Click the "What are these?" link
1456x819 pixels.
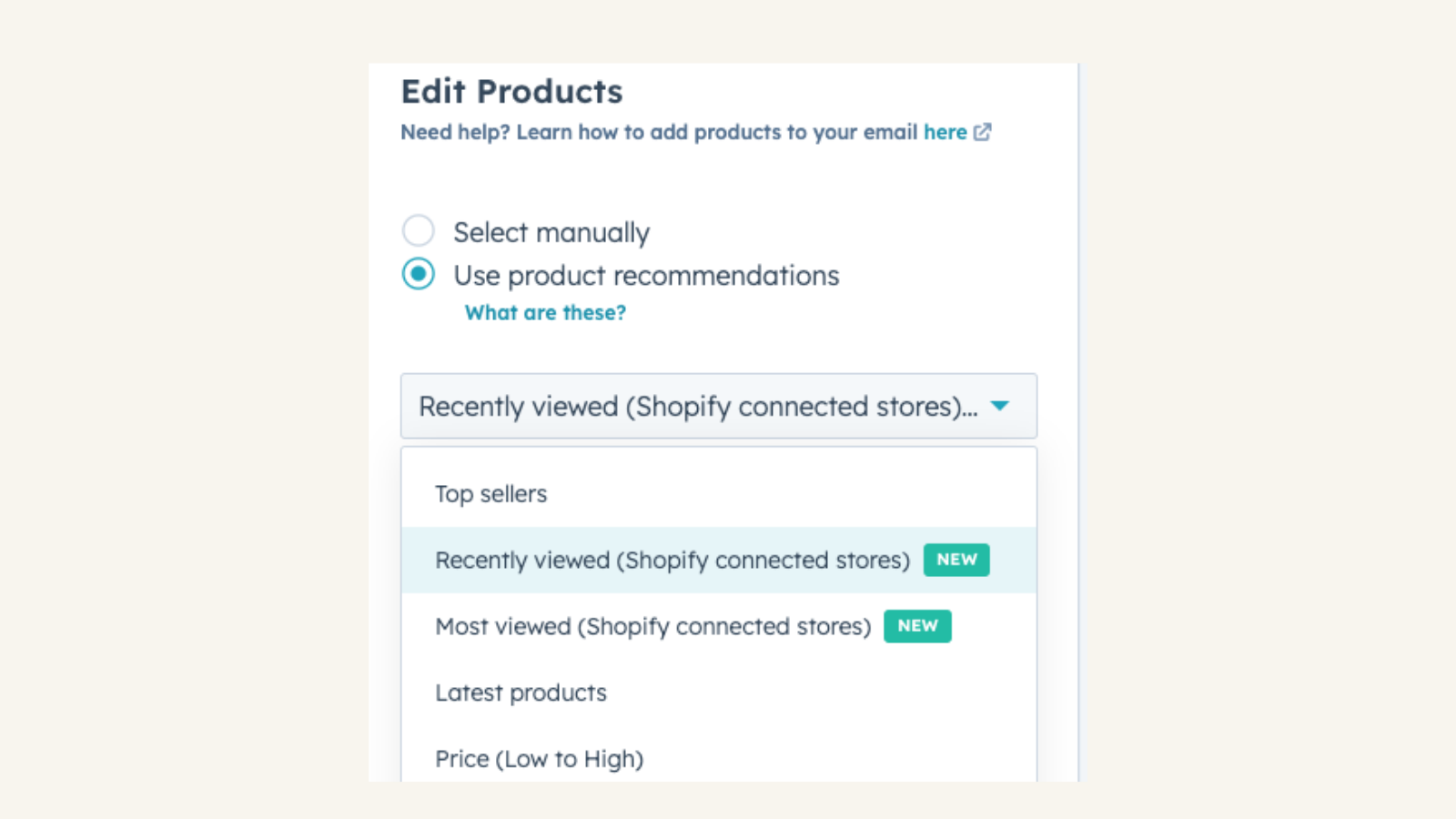click(x=544, y=312)
